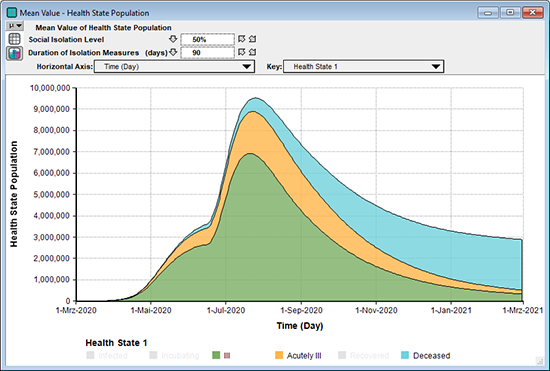Click the window icon in the title bar
Screen dimensions: 550x371
[x=12, y=13]
